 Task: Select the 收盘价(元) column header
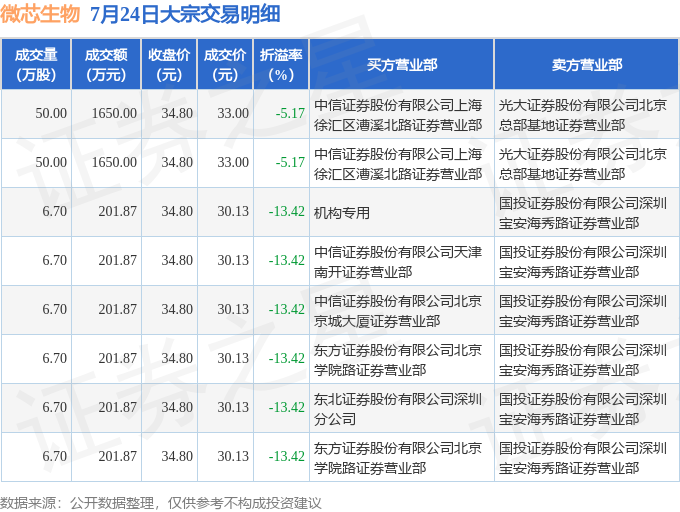169,65
